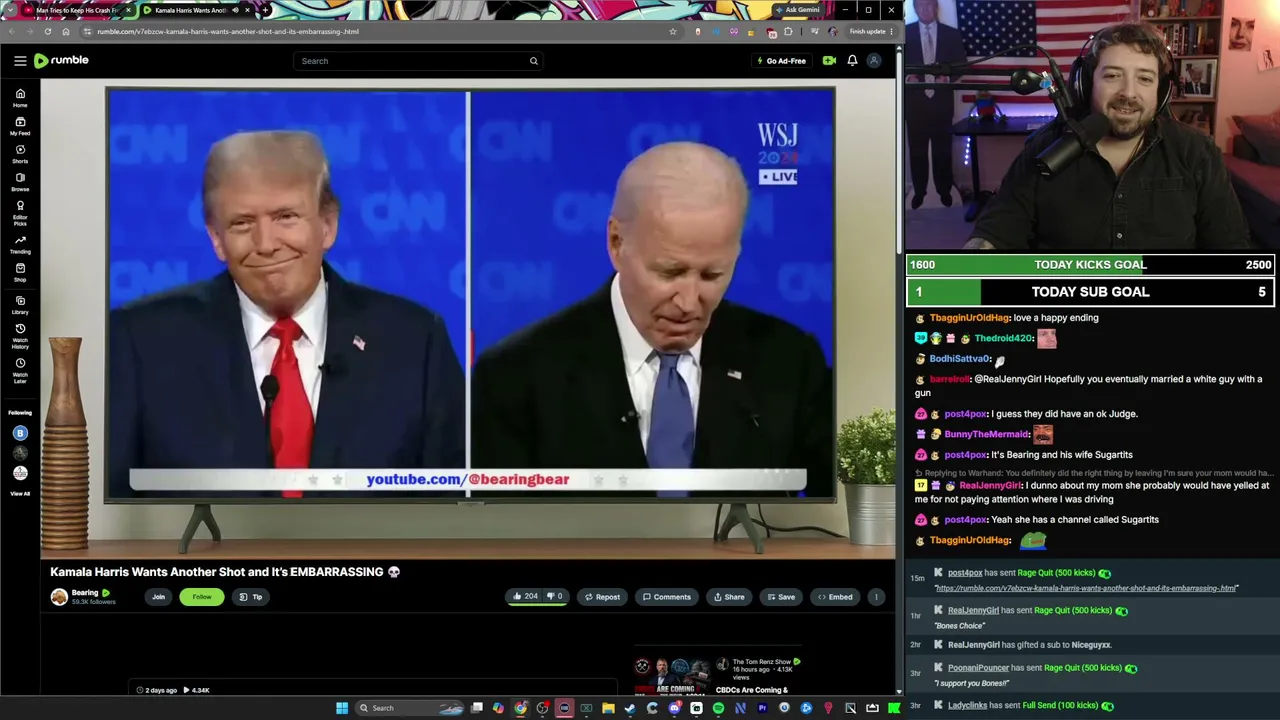Open My Feed in sidebar
1280x720 pixels.
[20, 125]
